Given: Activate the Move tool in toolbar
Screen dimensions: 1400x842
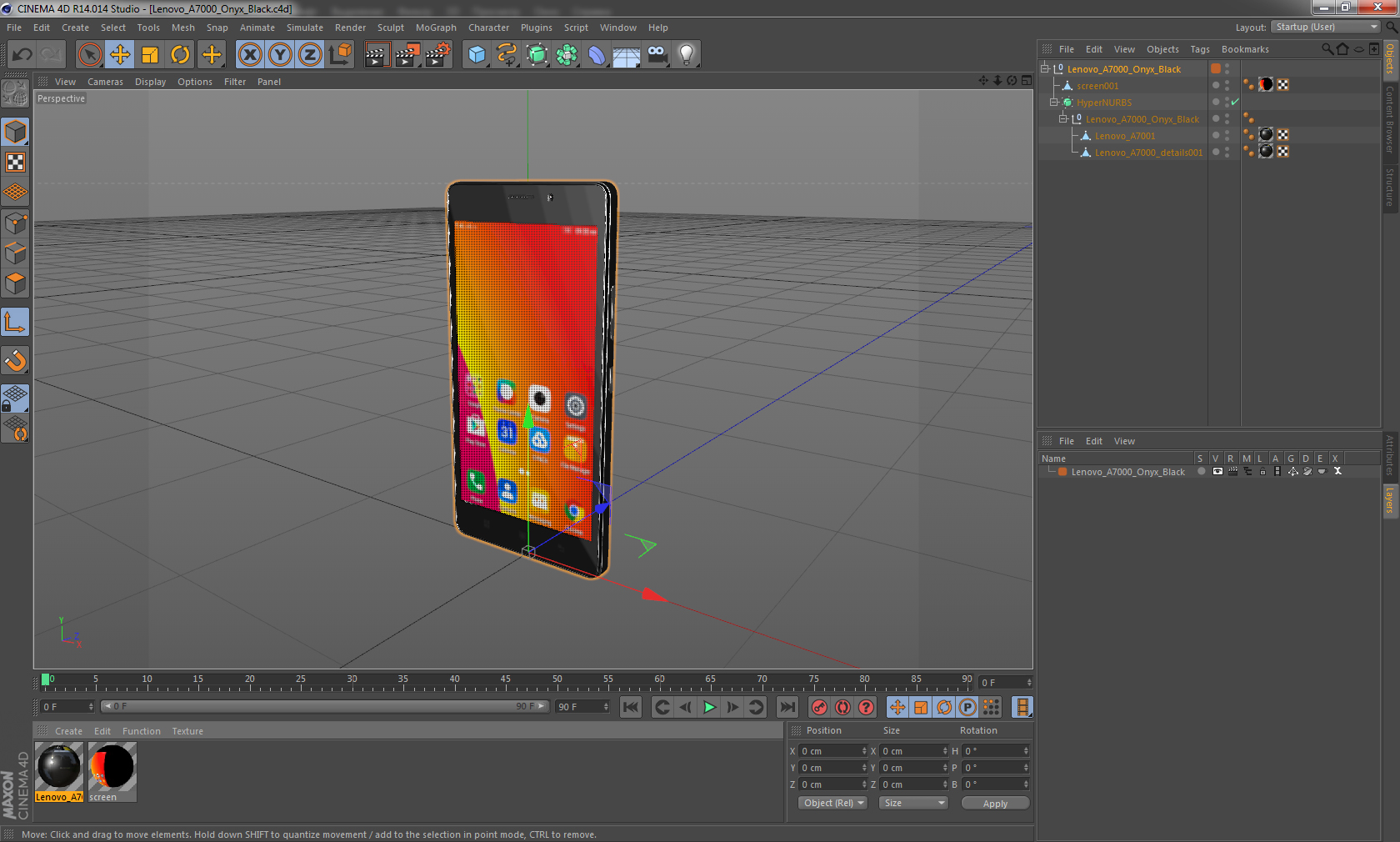Looking at the screenshot, I should (120, 55).
